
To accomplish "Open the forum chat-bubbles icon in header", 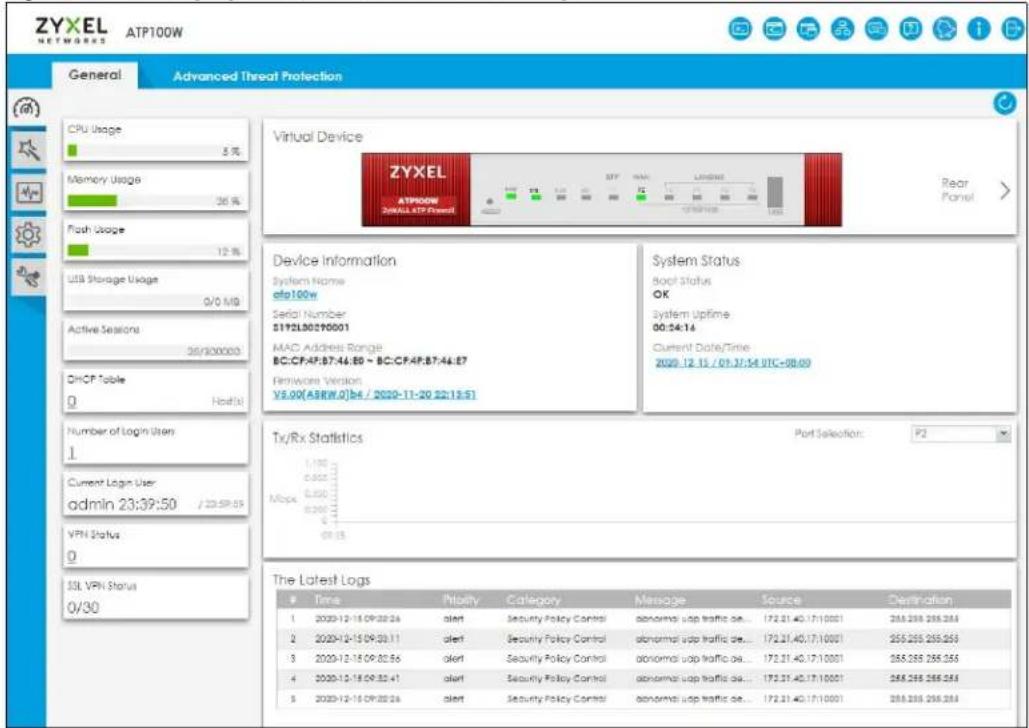I will pos(876,29).
